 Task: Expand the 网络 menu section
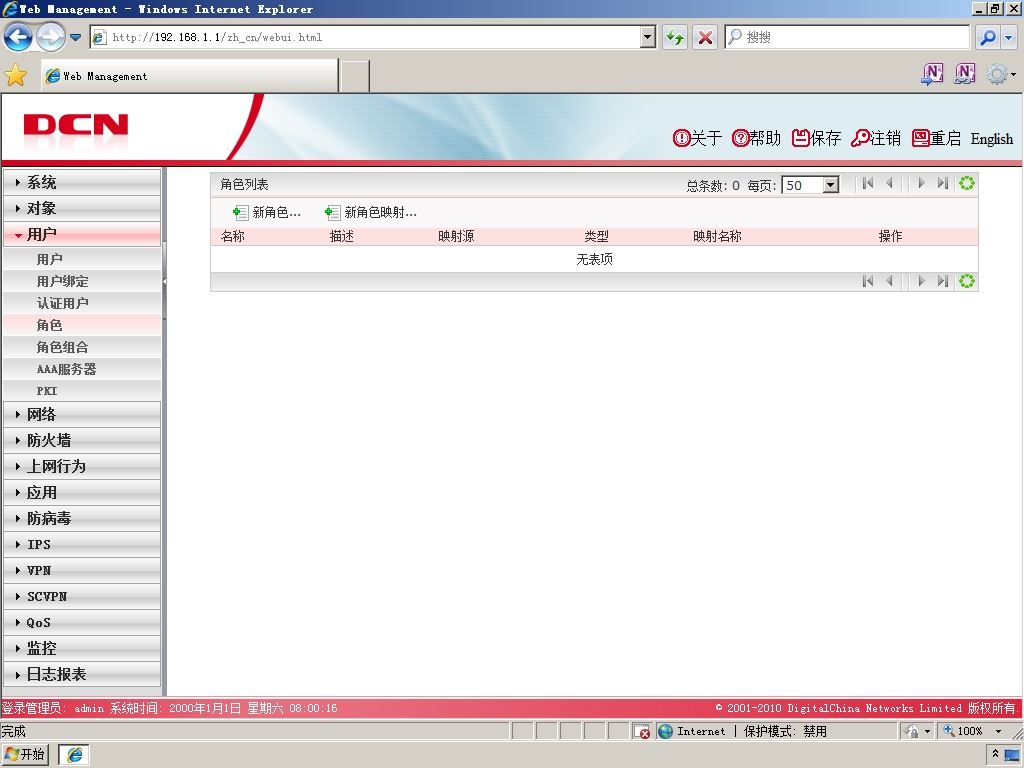pos(82,414)
